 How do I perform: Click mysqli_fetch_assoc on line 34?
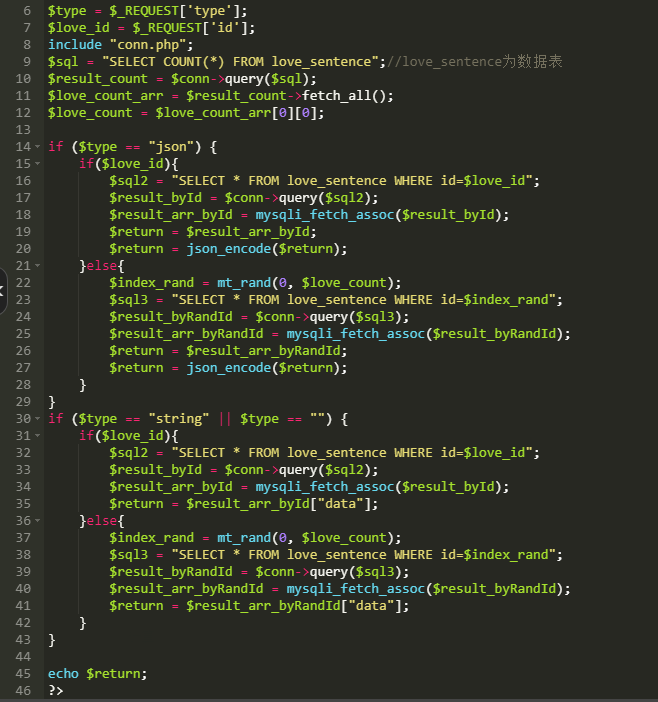coord(325,487)
